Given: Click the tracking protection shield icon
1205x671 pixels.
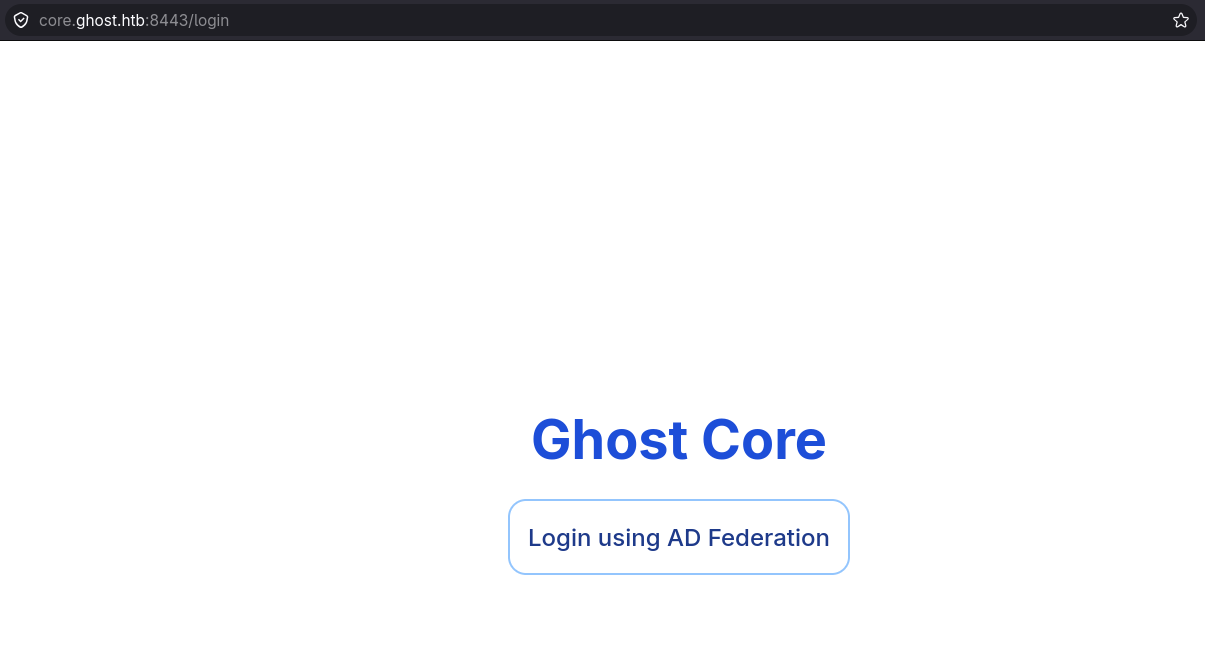Looking at the screenshot, I should coord(21,20).
